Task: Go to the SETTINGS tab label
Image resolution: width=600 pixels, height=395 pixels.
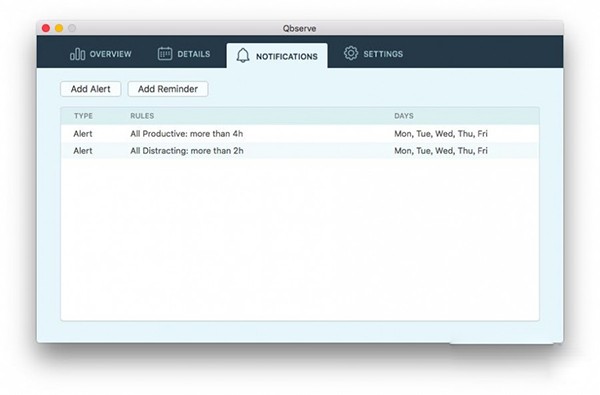Action: tap(383, 54)
